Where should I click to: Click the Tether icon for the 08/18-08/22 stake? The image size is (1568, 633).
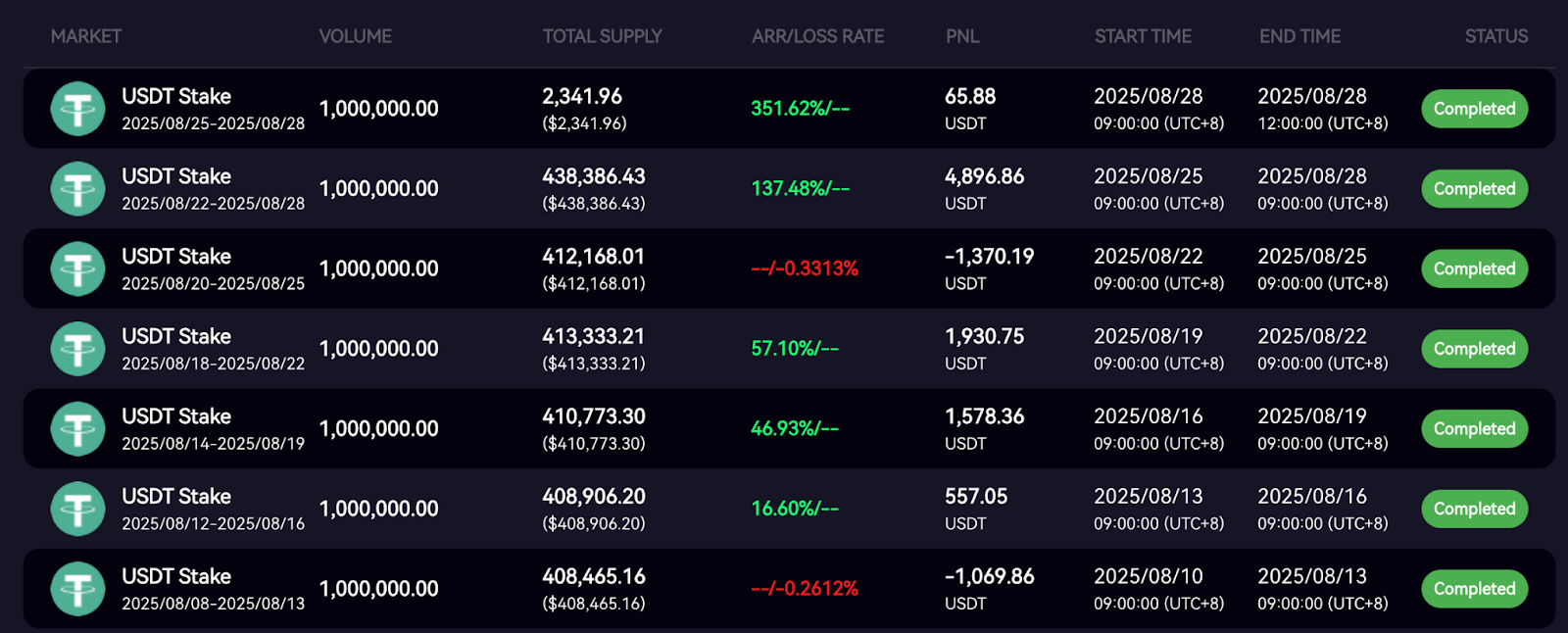pyautogui.click(x=77, y=349)
